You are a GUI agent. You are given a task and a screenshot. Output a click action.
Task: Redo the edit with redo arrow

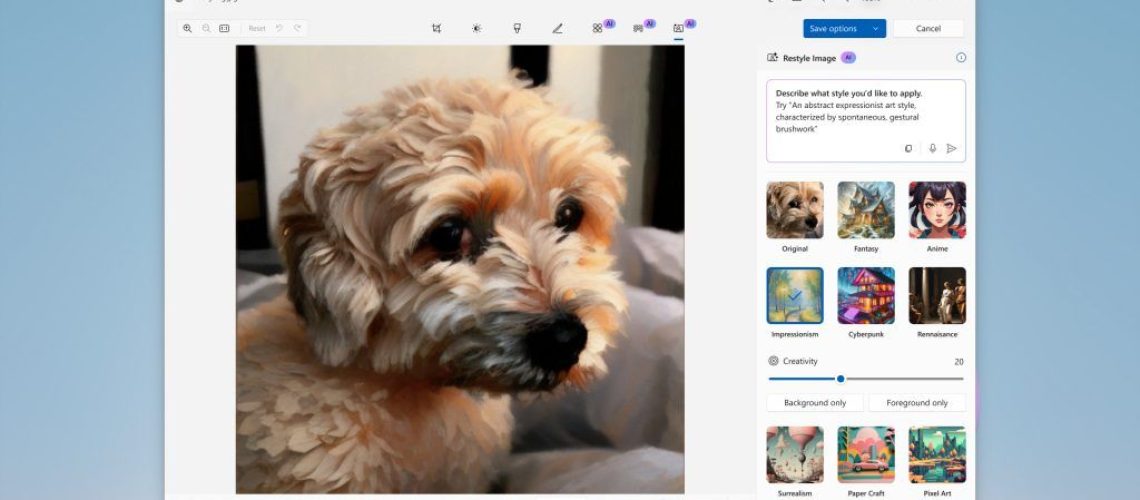297,28
